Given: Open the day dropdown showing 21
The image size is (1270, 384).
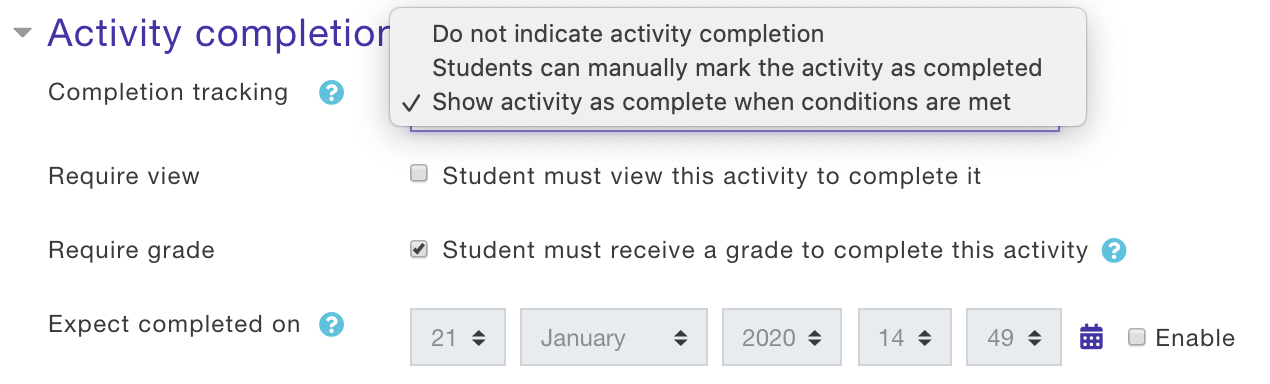Looking at the screenshot, I should click(458, 337).
